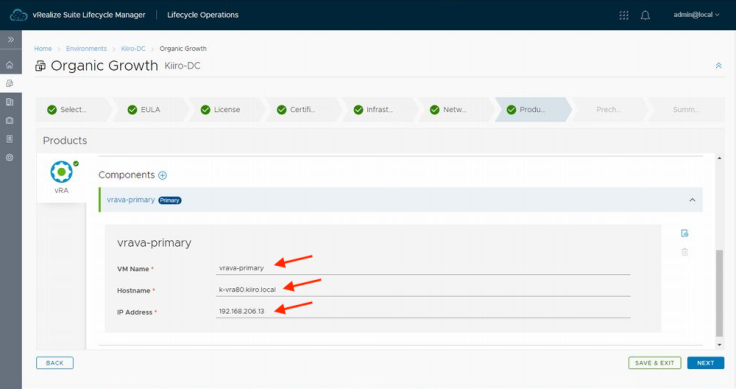736x389 pixels.
Task: Click the vrava-primary component link
Action: point(130,200)
